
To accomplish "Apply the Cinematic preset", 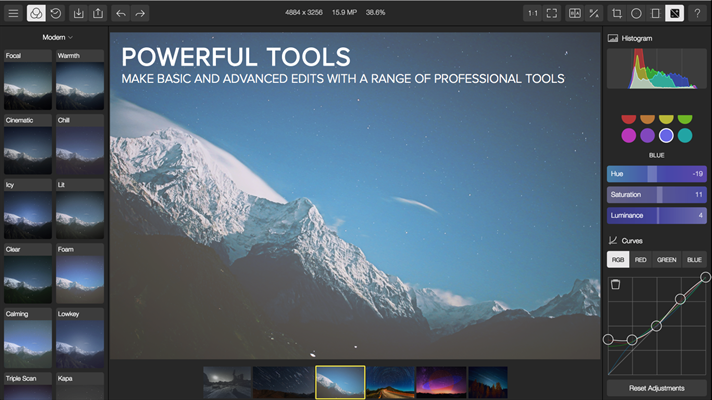I will tap(28, 144).
